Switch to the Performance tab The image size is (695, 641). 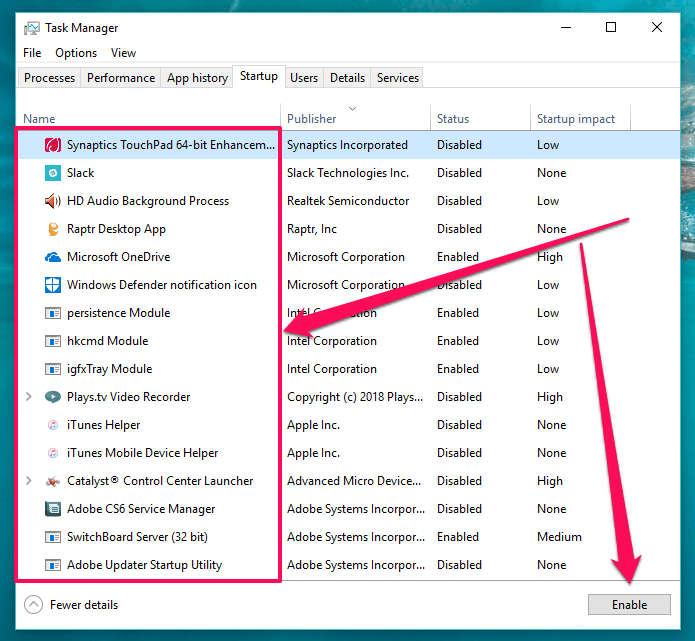click(x=121, y=78)
